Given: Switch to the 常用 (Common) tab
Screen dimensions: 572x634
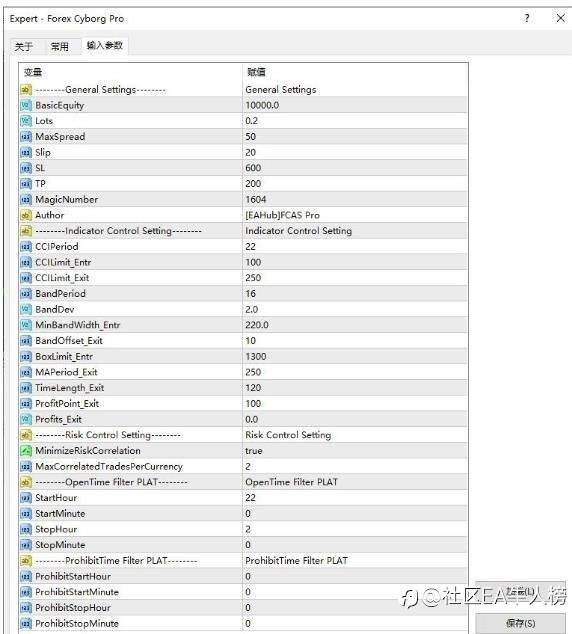Looking at the screenshot, I should point(59,46).
